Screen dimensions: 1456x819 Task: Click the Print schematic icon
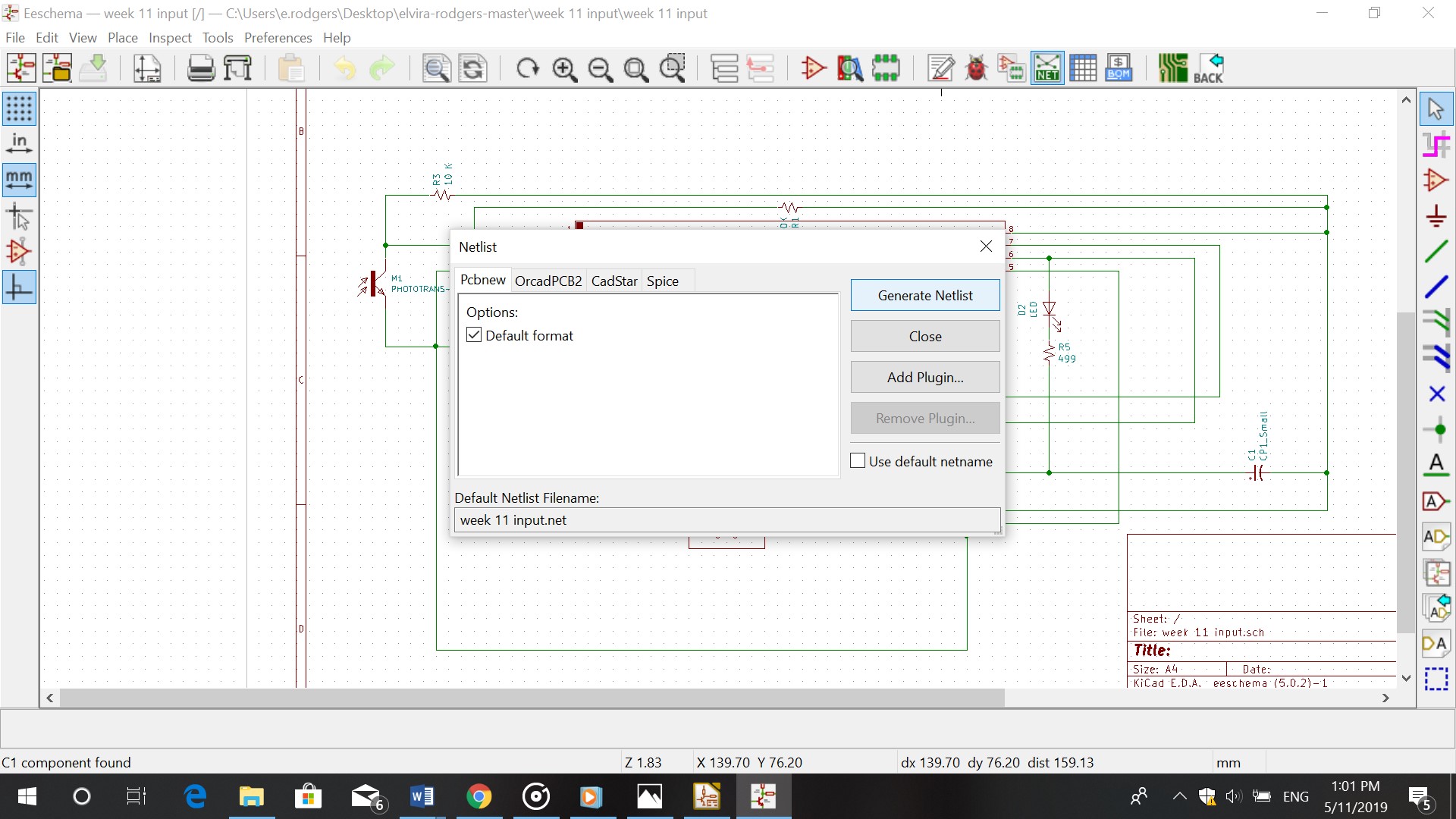pos(201,68)
